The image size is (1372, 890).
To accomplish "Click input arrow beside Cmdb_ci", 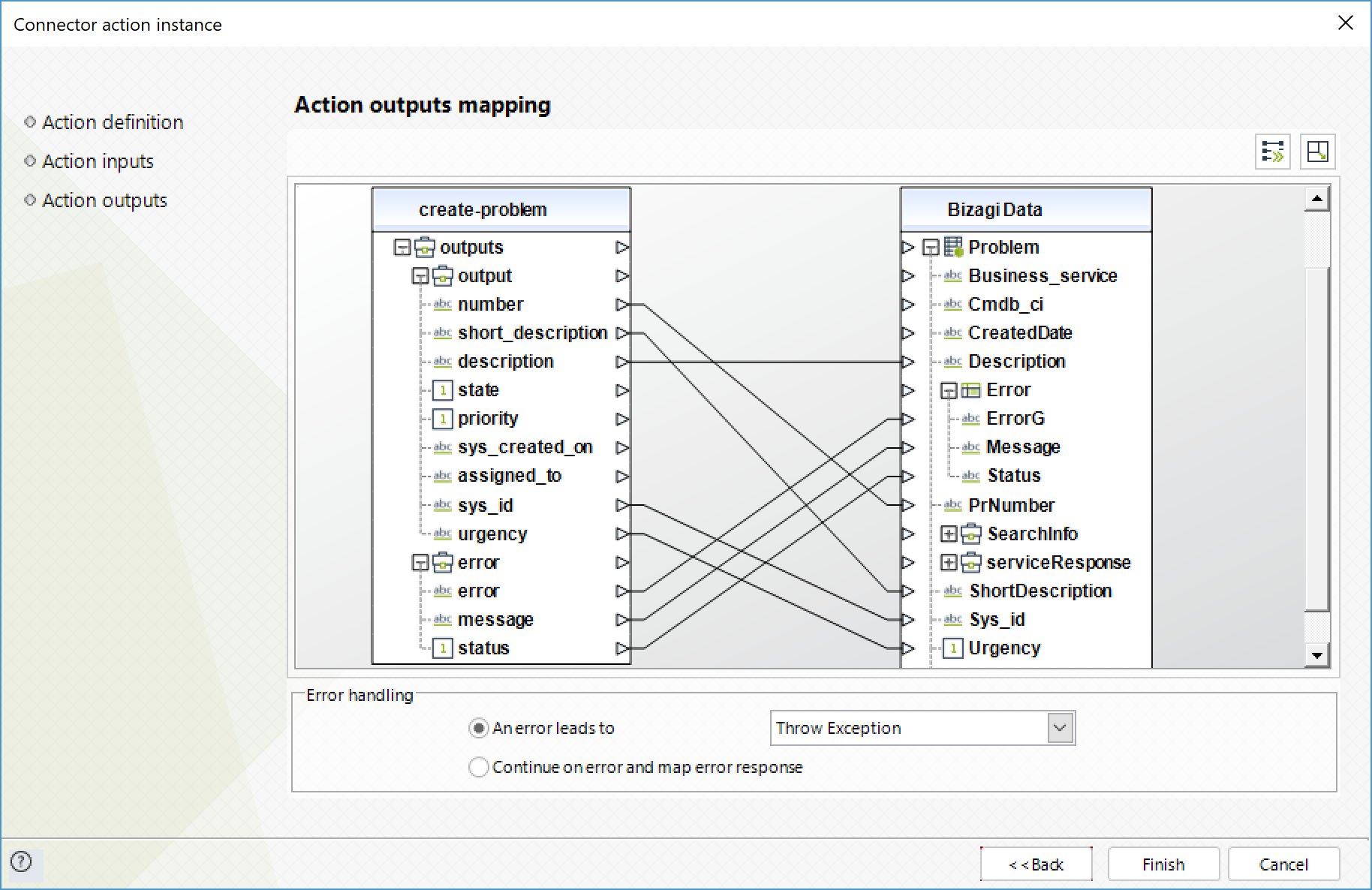I will pos(908,305).
